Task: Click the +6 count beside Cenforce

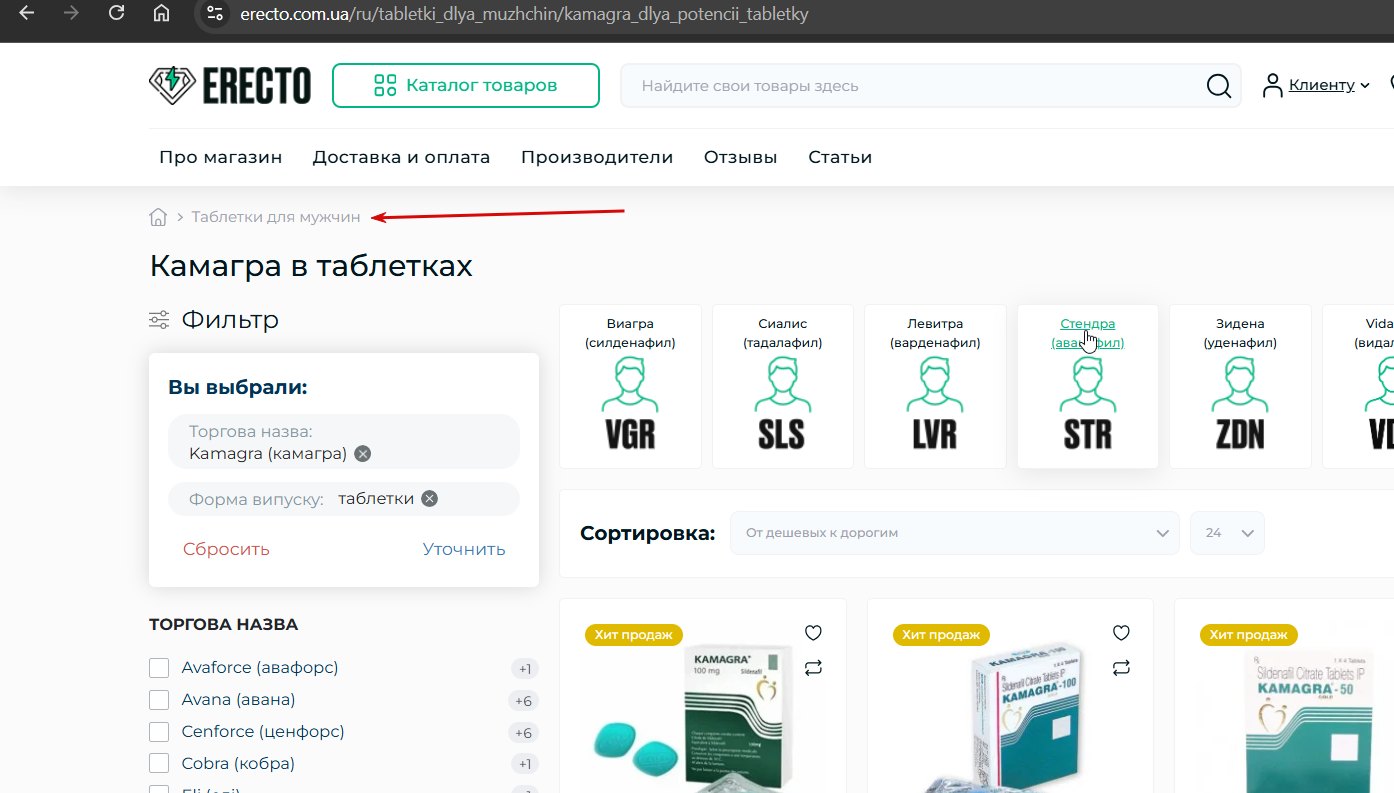Action: coord(524,733)
